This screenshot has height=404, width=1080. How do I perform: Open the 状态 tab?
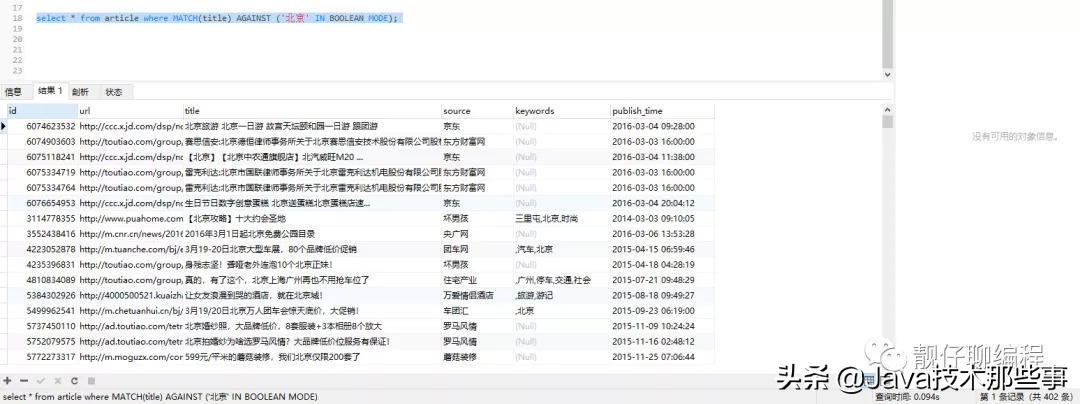(115, 92)
